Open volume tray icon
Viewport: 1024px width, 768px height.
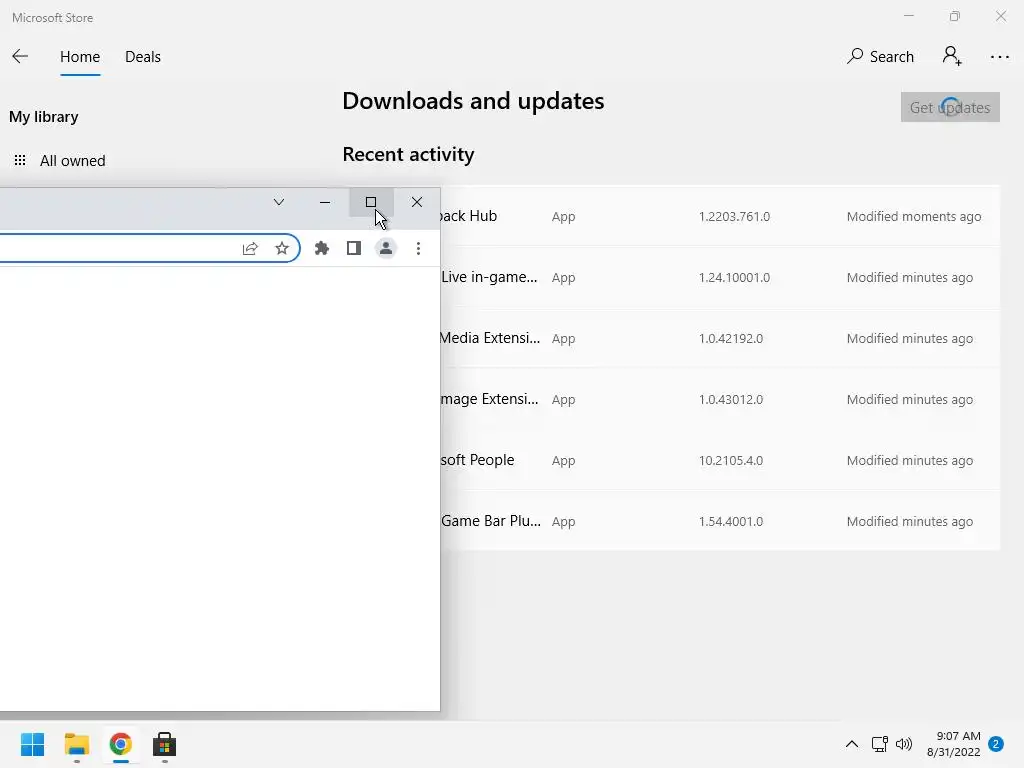point(904,744)
